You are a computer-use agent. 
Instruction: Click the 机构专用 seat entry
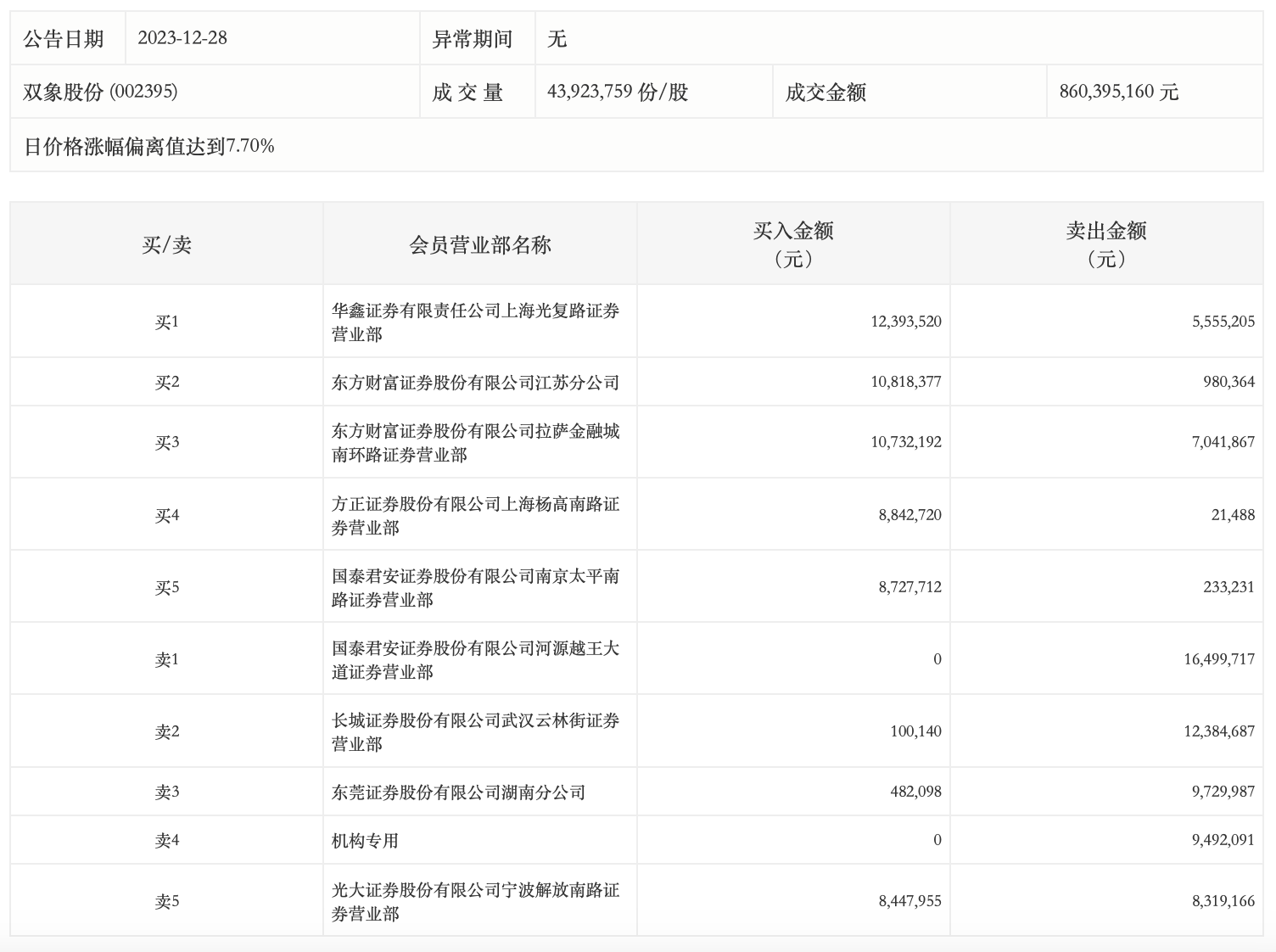(x=365, y=841)
